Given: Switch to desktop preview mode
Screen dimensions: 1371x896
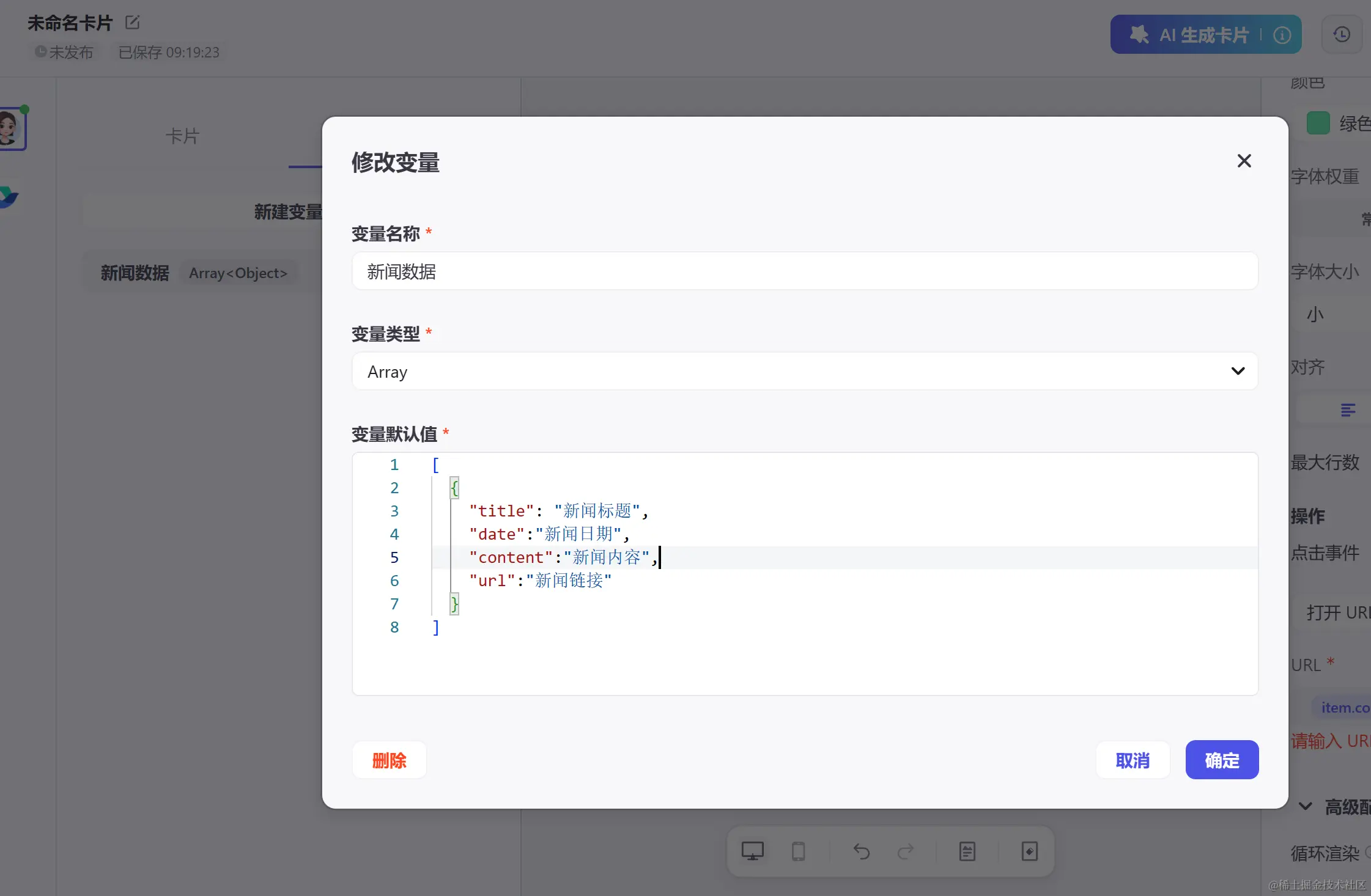Looking at the screenshot, I should tap(752, 851).
